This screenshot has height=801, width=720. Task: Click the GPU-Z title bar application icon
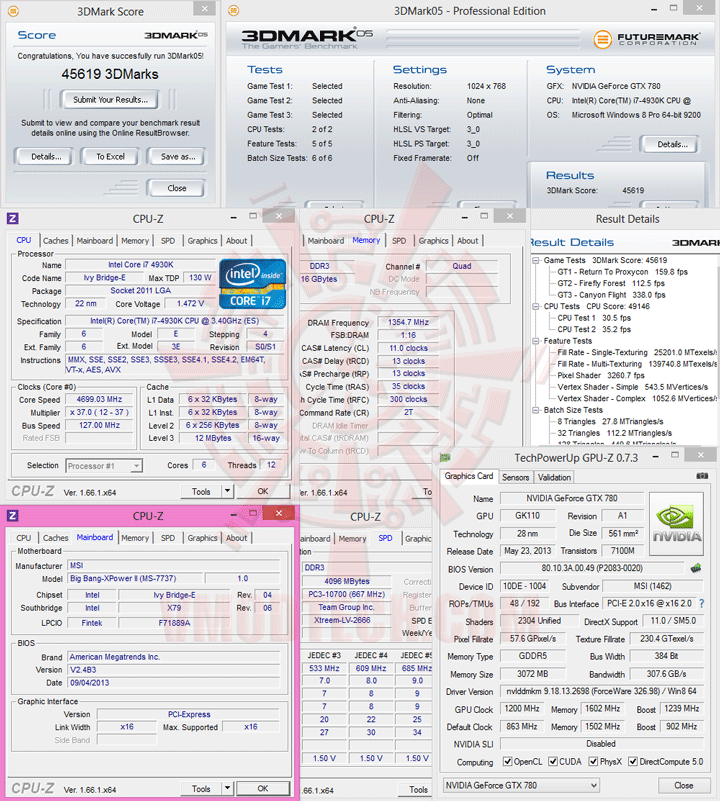[445, 458]
